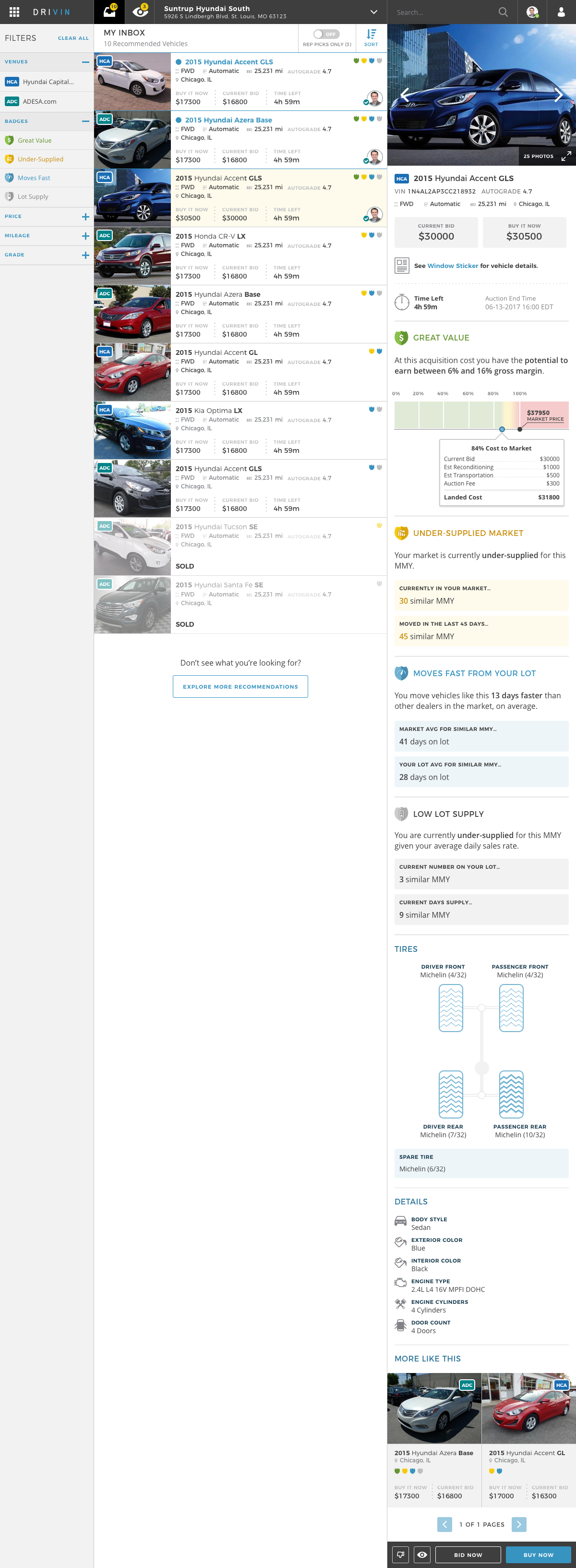Click the body style car icon

pos(400,1221)
